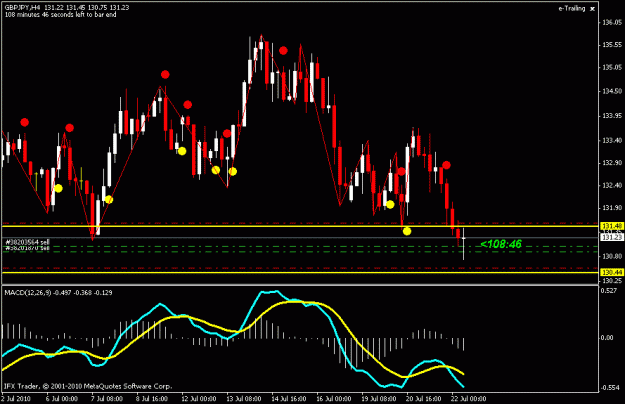
Task: Click the yellow 130.44 price level tag
Action: point(612,272)
